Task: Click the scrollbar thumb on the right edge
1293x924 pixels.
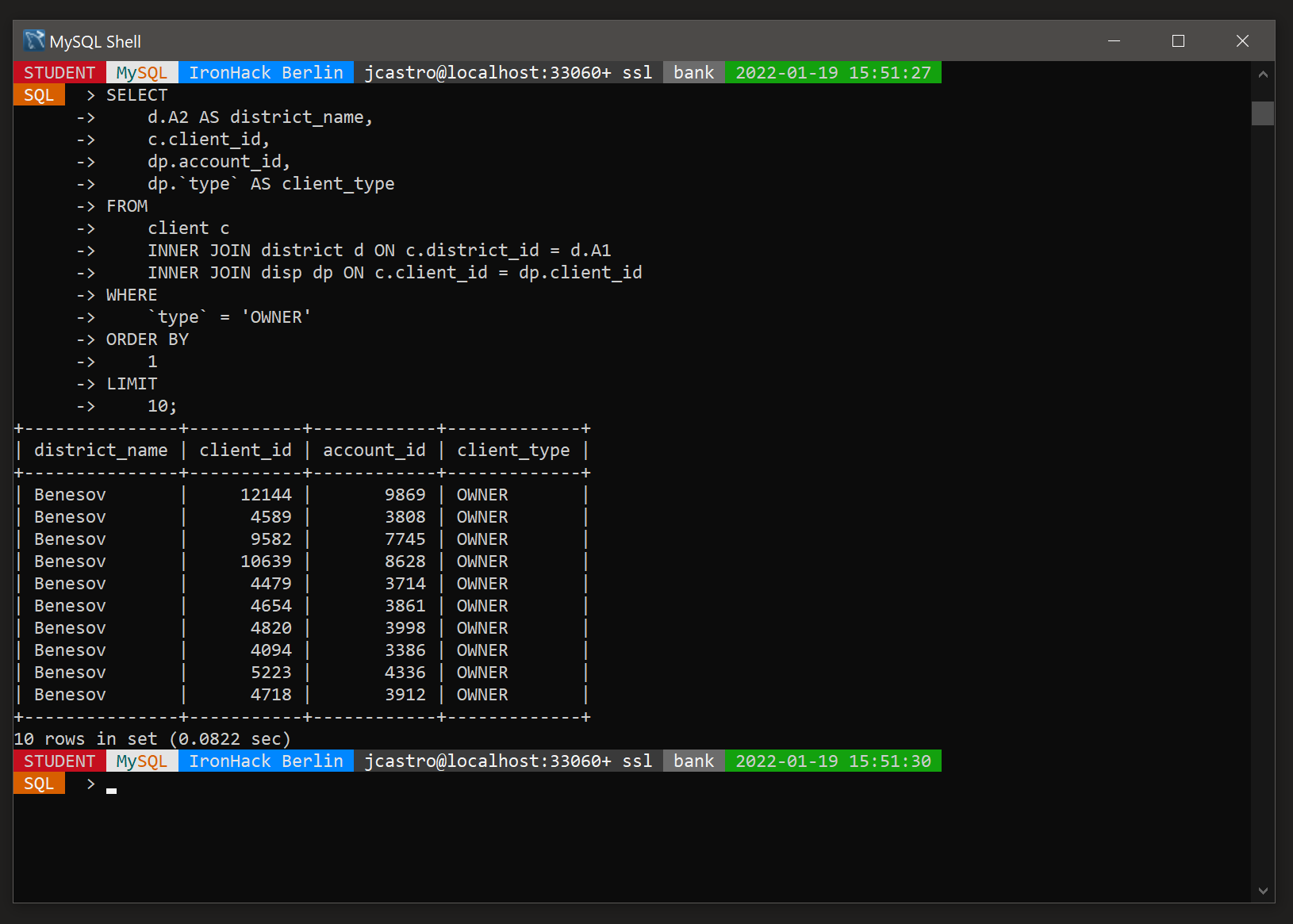Action: [x=1262, y=113]
